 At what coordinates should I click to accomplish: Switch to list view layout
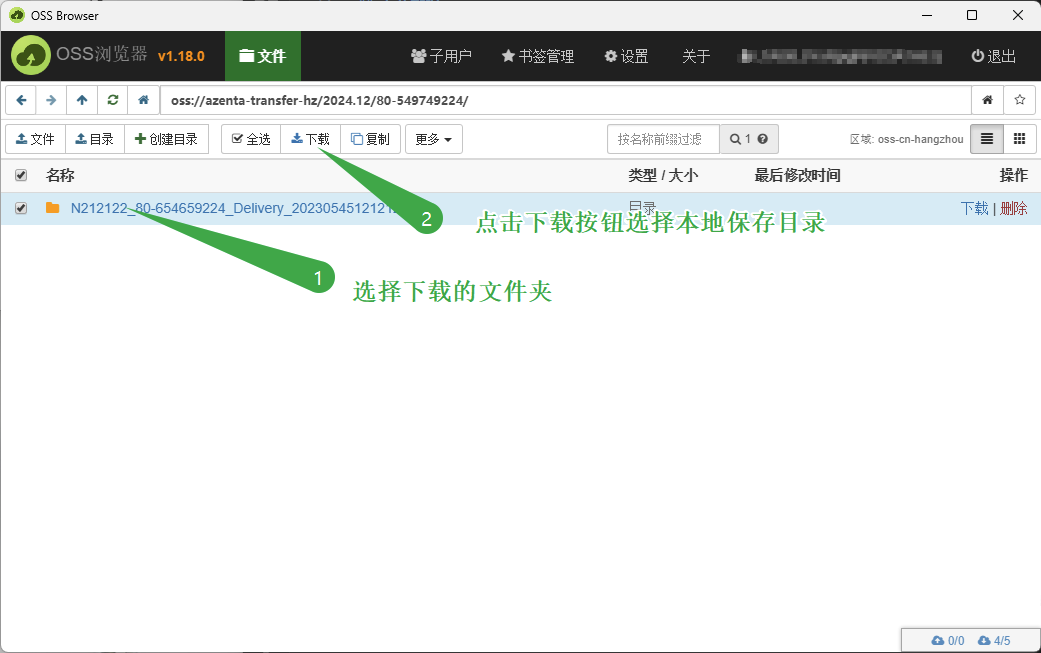click(986, 139)
